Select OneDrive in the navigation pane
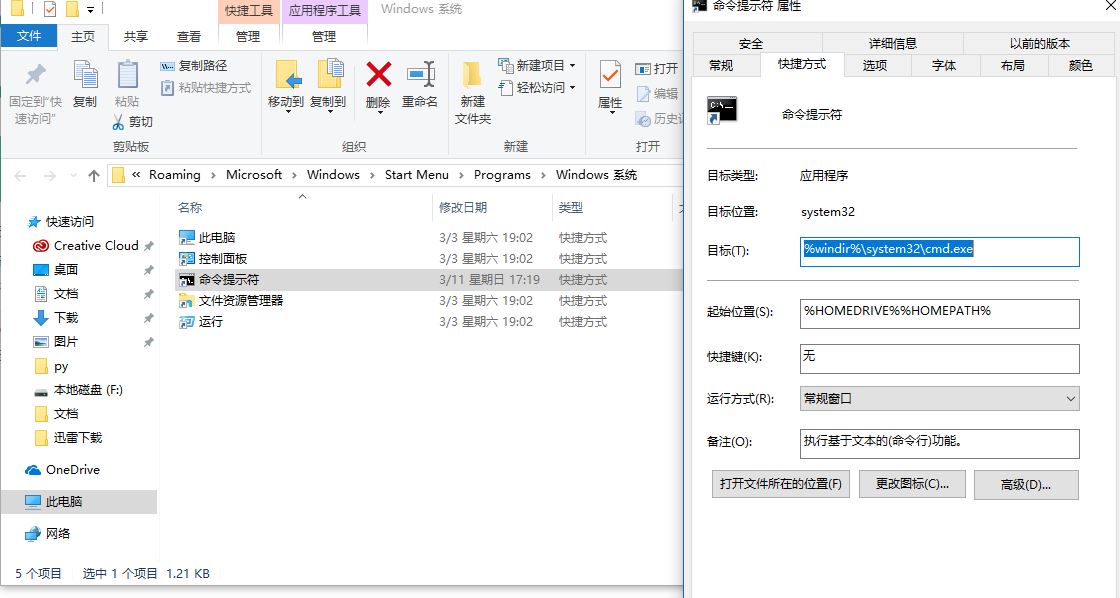1120x598 pixels. pos(72,470)
